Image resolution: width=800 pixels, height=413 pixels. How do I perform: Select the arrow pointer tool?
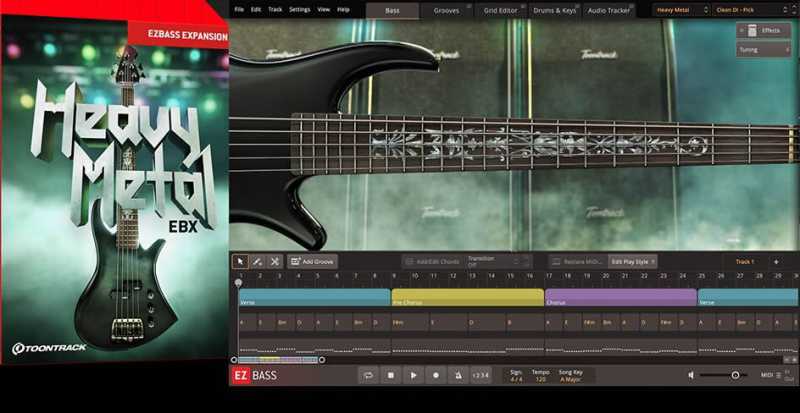[240, 261]
